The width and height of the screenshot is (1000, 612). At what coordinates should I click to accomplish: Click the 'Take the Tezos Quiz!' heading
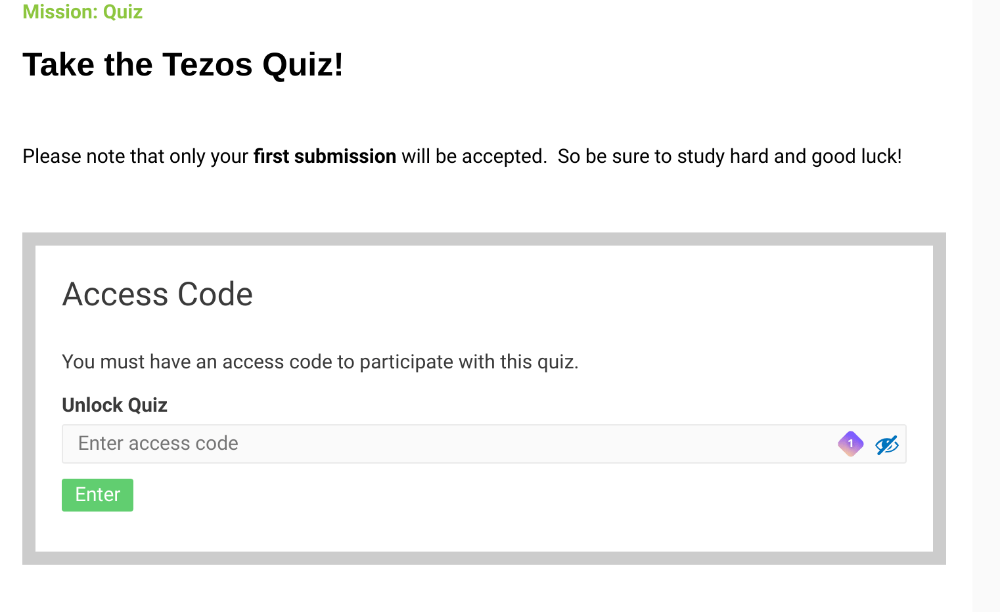click(x=183, y=64)
